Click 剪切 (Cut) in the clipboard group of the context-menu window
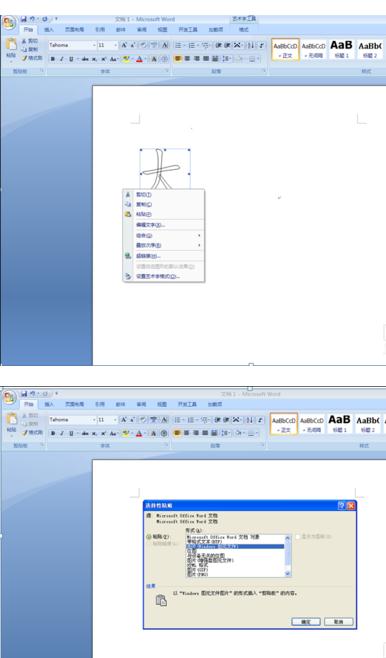Screen dimensions: 386x658 [x=30, y=41]
